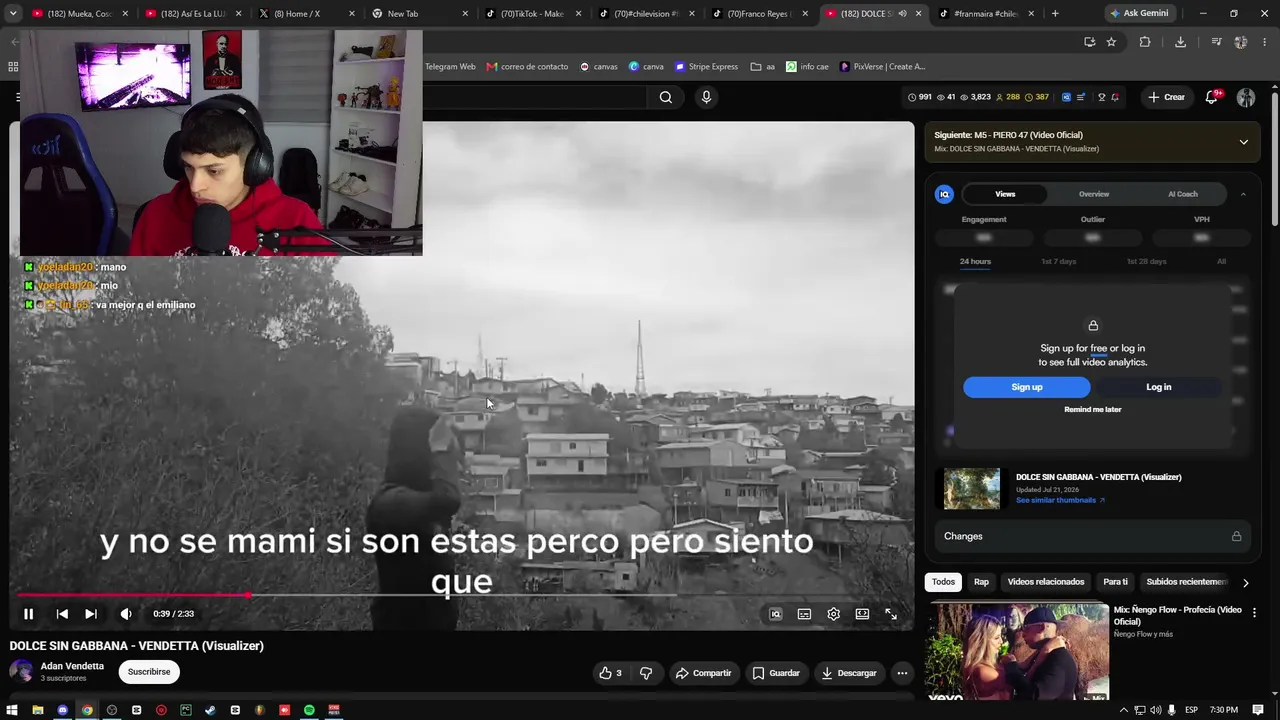Open the PixVerse bookmark

882,67
